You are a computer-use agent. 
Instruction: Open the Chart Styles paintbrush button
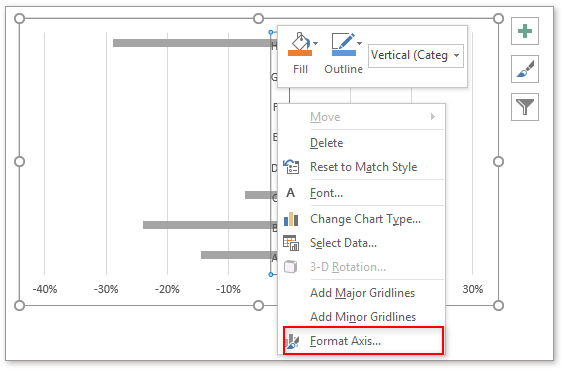[524, 69]
